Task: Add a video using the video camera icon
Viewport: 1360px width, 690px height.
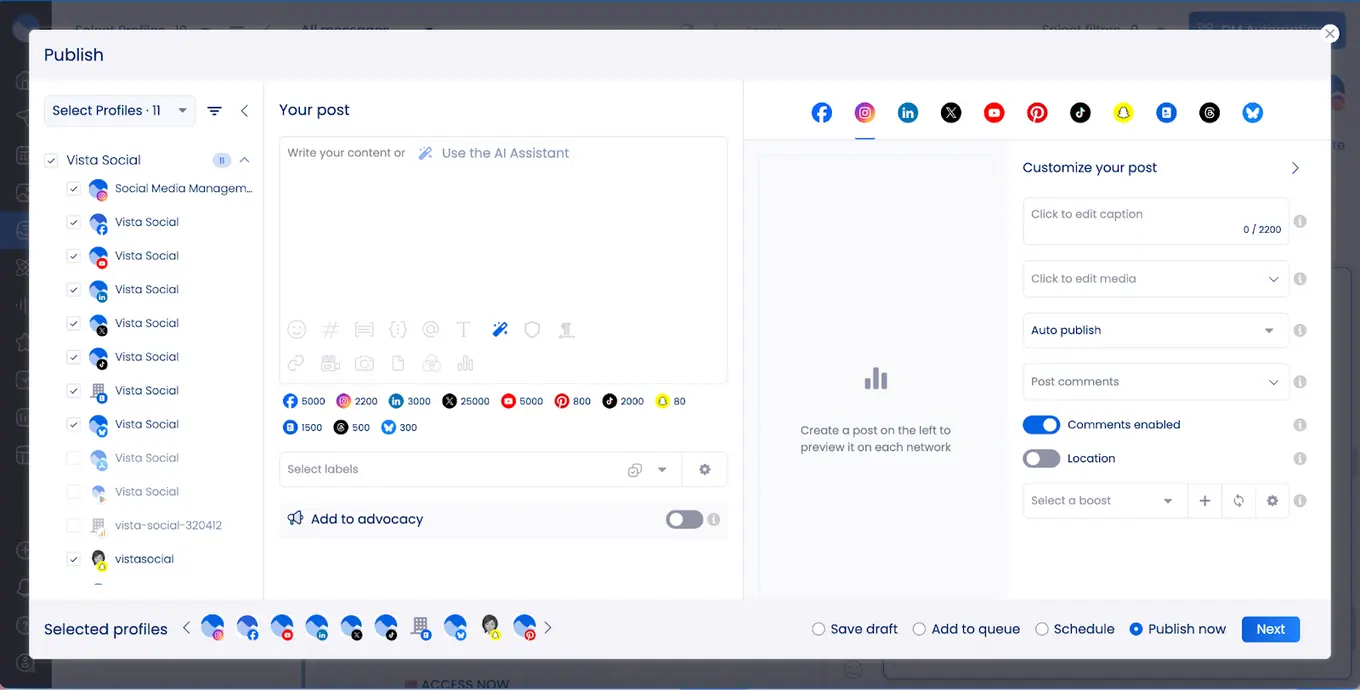Action: pos(330,363)
